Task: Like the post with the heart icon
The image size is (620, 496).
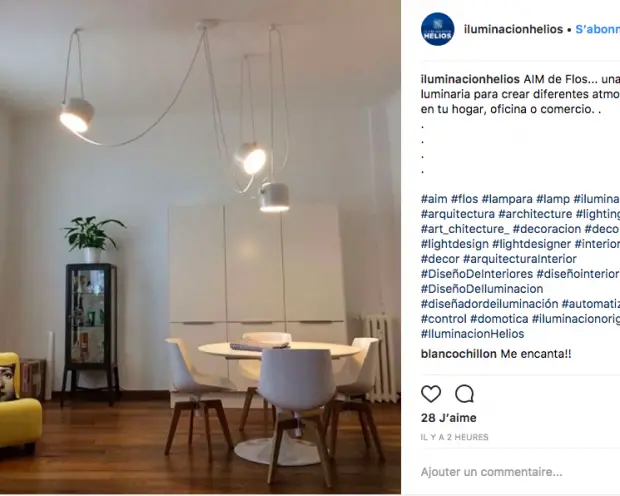Action: point(431,394)
